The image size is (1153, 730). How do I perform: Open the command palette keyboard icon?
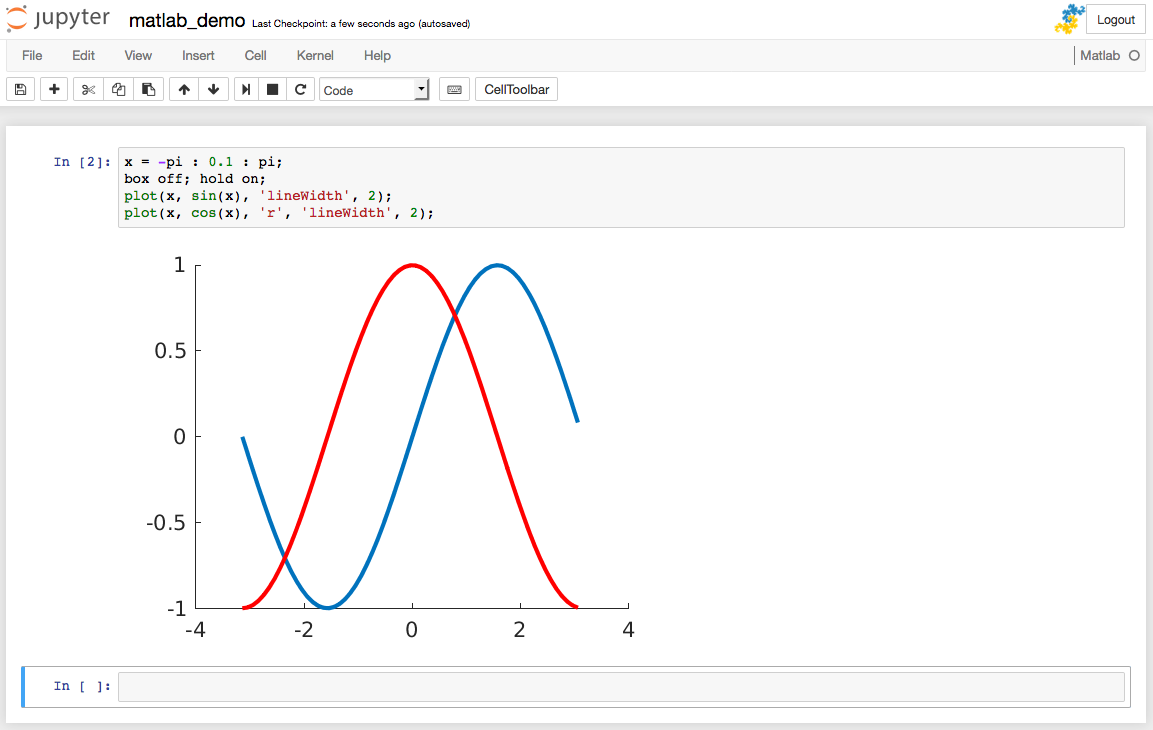click(x=454, y=90)
